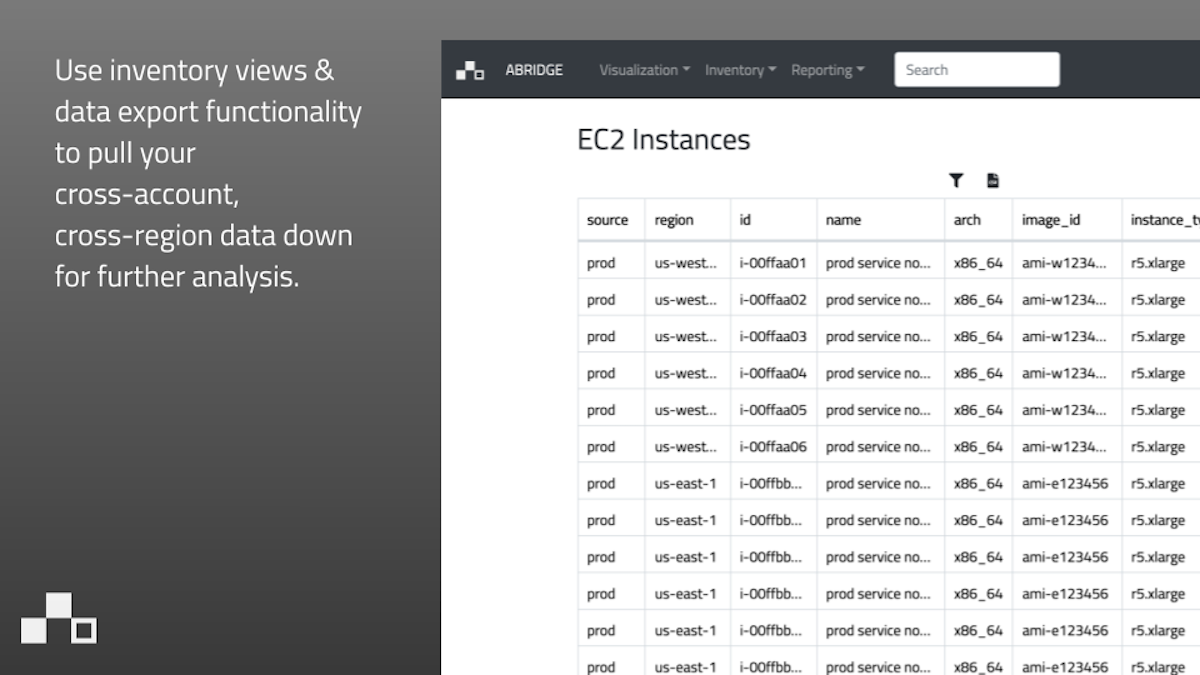Click r5.xlarge type in row i-00ffaa06
Image resolution: width=1200 pixels, height=675 pixels.
tap(1158, 447)
